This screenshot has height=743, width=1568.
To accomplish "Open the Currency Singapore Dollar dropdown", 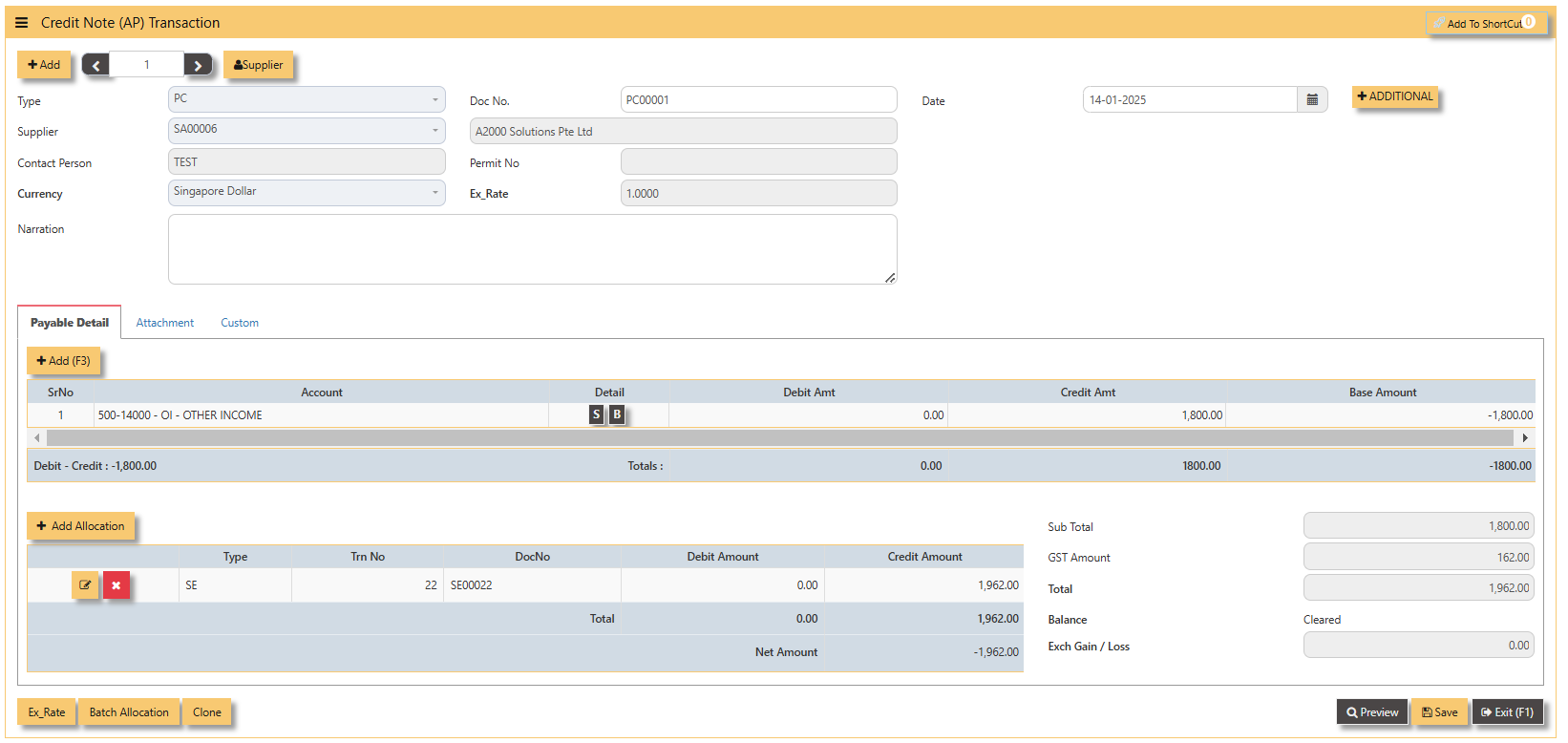I will click(307, 192).
